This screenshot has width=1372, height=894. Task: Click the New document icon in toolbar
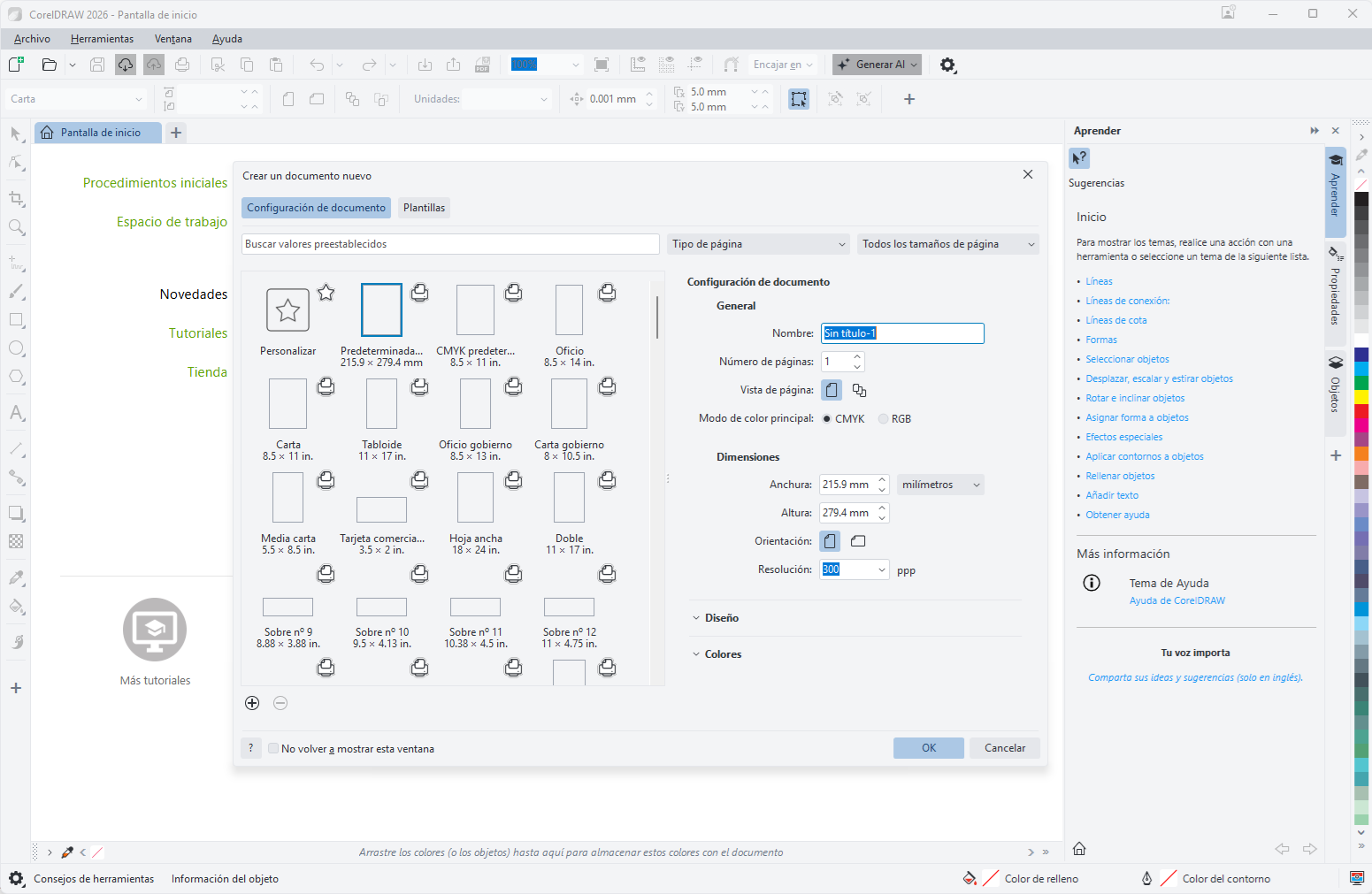click(x=16, y=65)
